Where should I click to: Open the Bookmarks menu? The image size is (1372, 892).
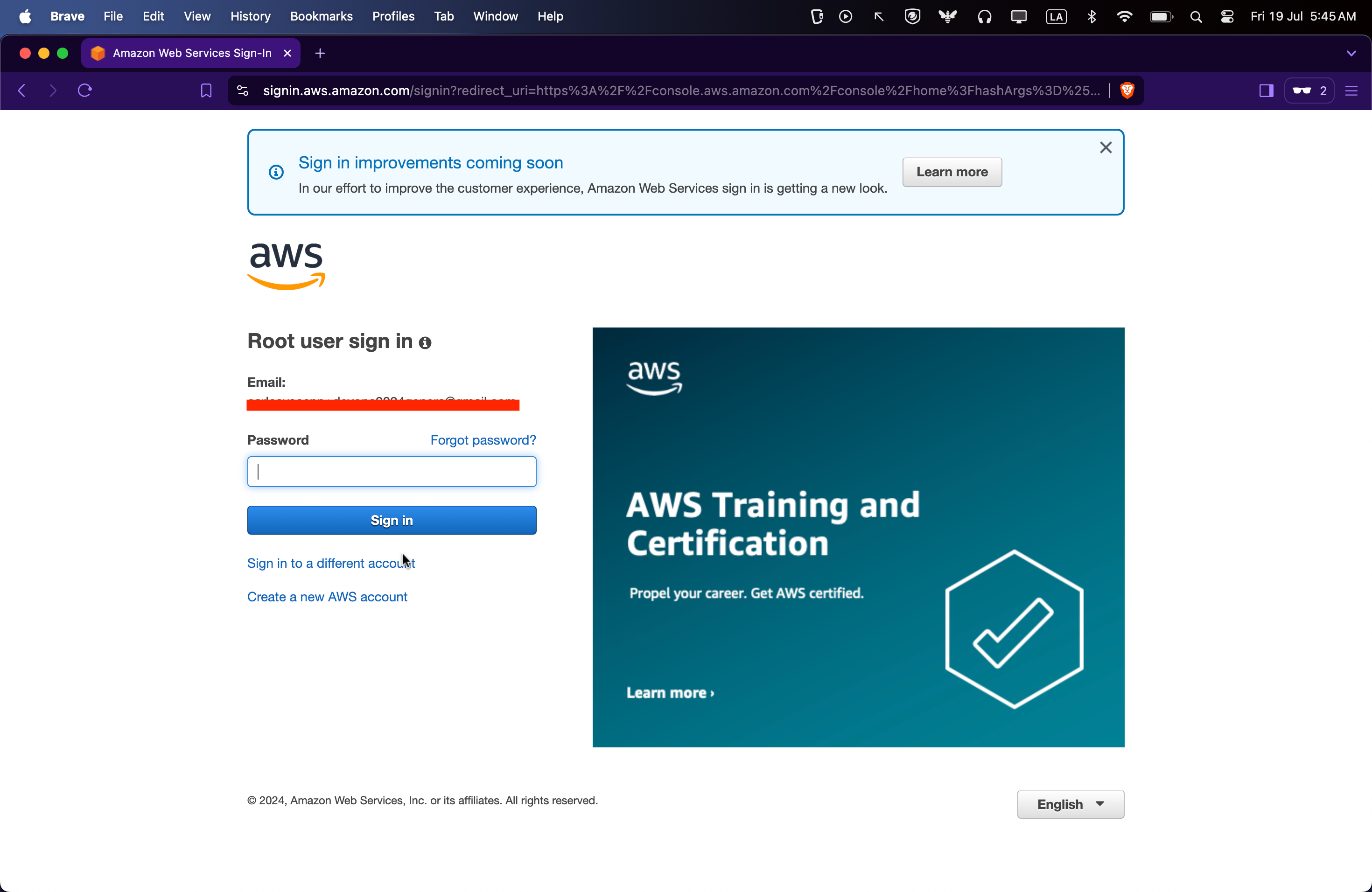pyautogui.click(x=321, y=17)
